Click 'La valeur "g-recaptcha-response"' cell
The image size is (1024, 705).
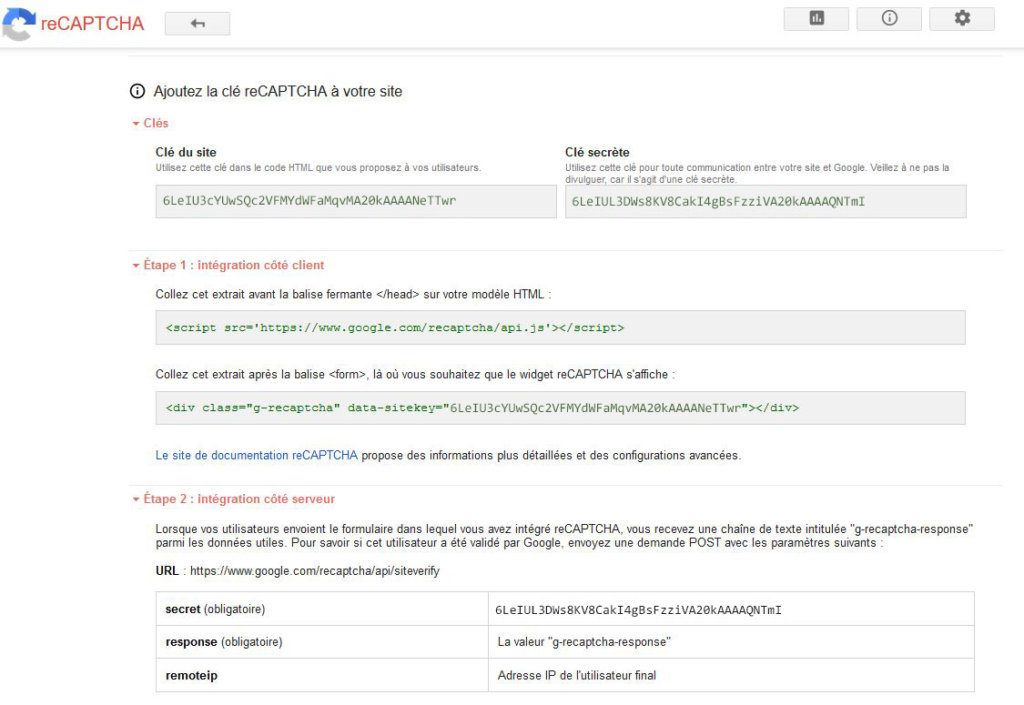[x=731, y=642]
